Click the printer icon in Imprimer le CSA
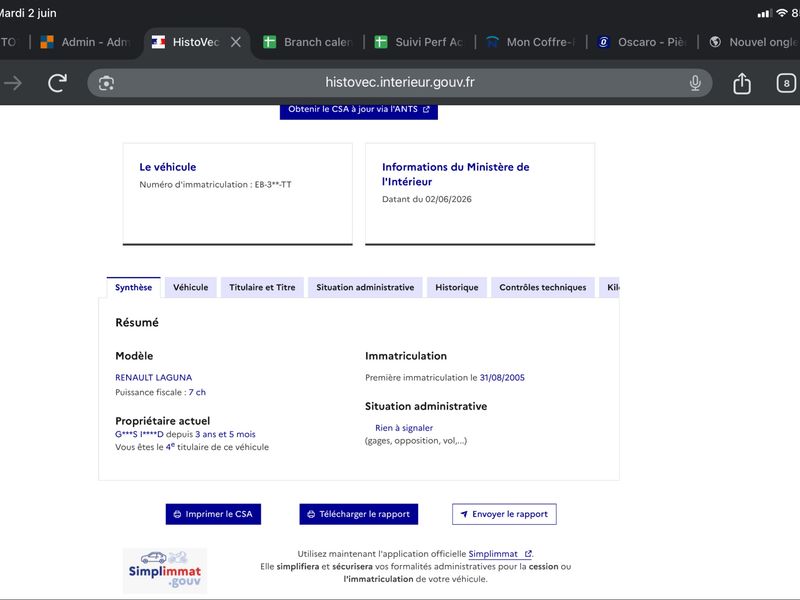800x600 pixels. [177, 514]
